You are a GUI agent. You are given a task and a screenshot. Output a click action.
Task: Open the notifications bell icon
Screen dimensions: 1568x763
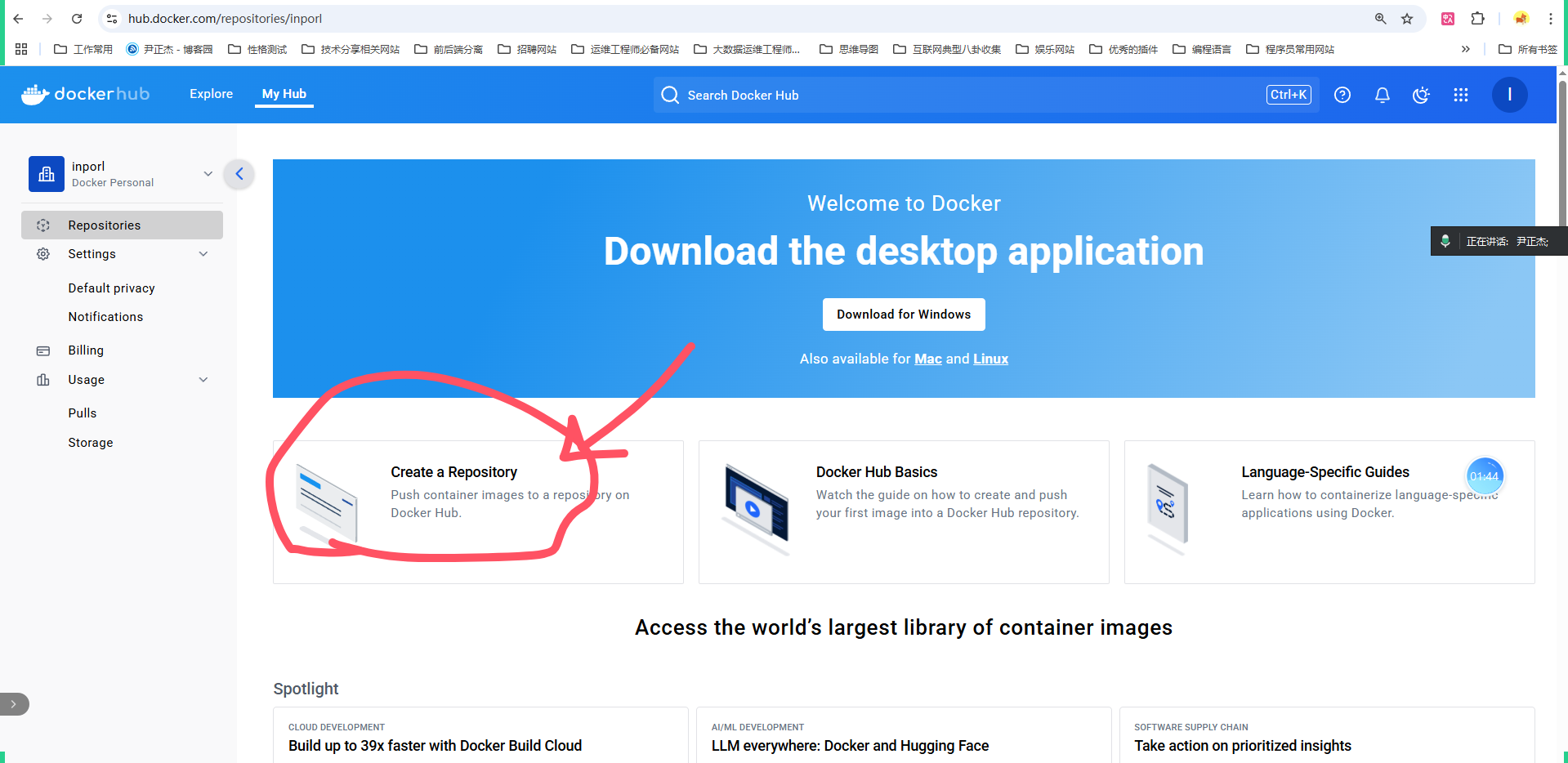[x=1383, y=95]
